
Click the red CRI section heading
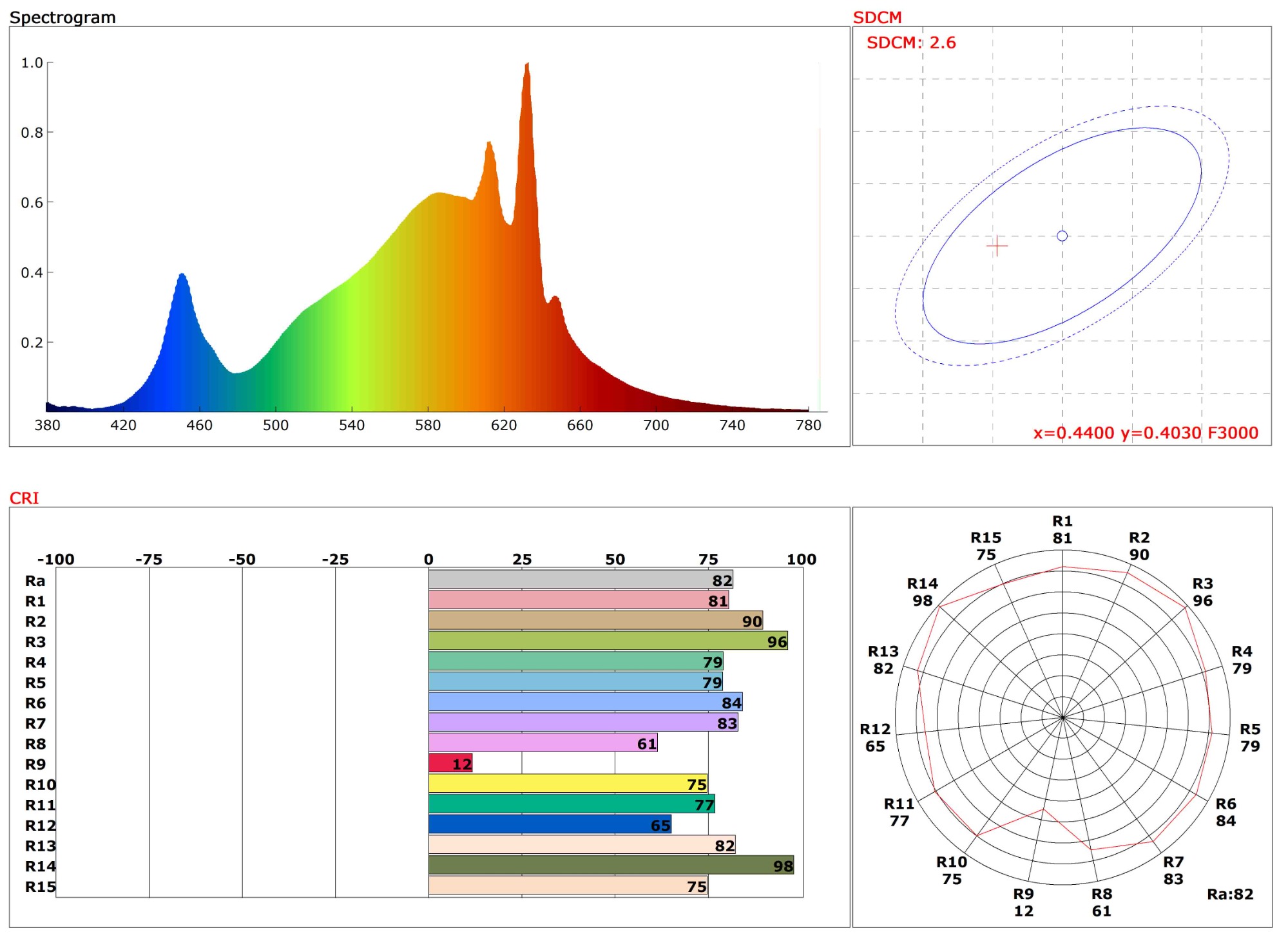click(x=24, y=498)
